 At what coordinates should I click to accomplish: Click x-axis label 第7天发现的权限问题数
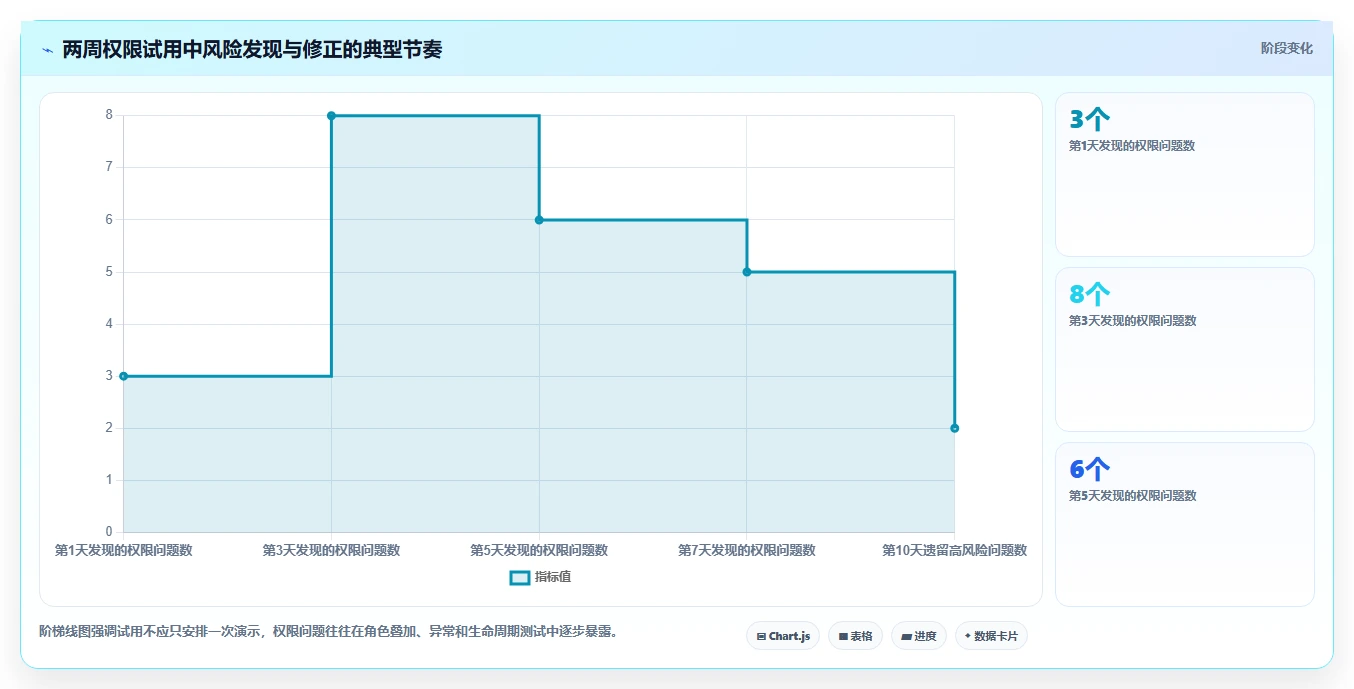coord(747,550)
